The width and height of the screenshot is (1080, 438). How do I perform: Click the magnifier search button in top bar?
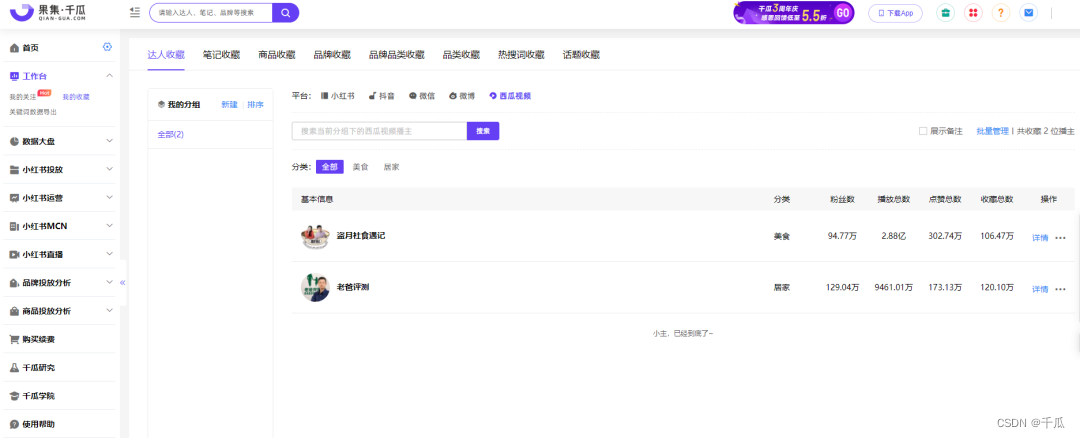[x=286, y=12]
